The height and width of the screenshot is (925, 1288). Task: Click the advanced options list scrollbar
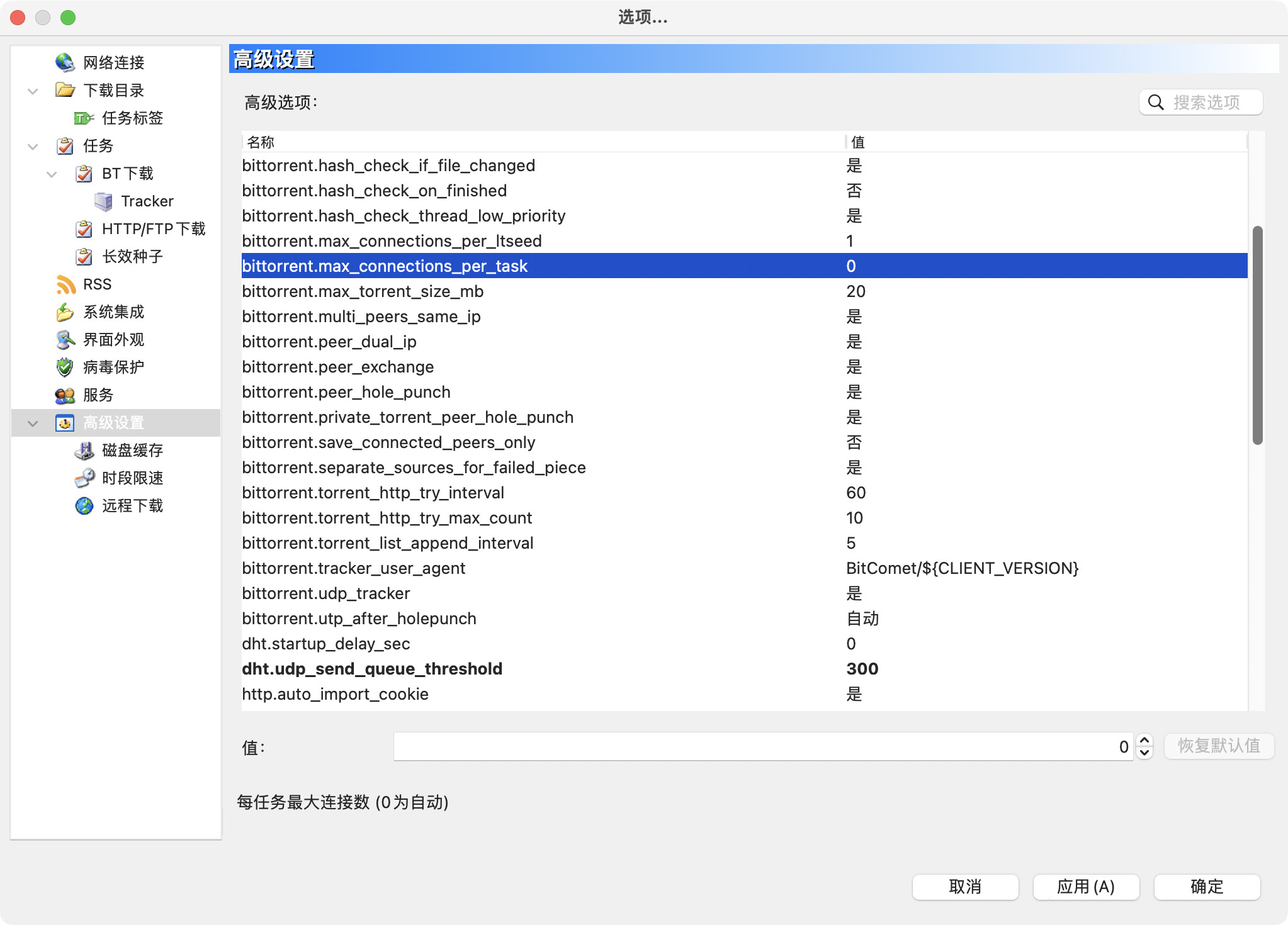click(x=1257, y=335)
